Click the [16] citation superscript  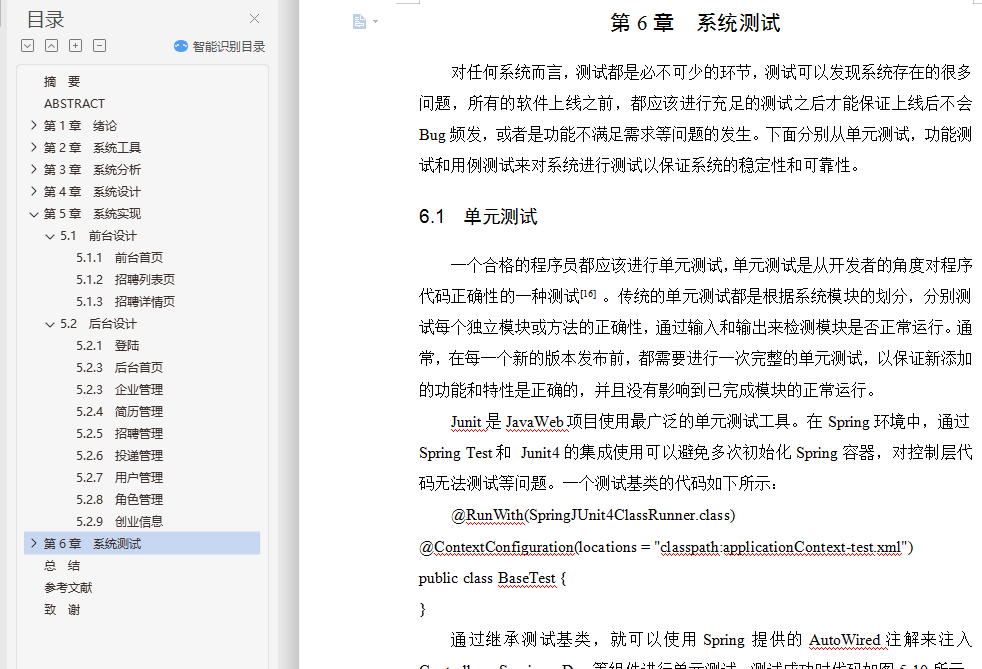[588, 293]
